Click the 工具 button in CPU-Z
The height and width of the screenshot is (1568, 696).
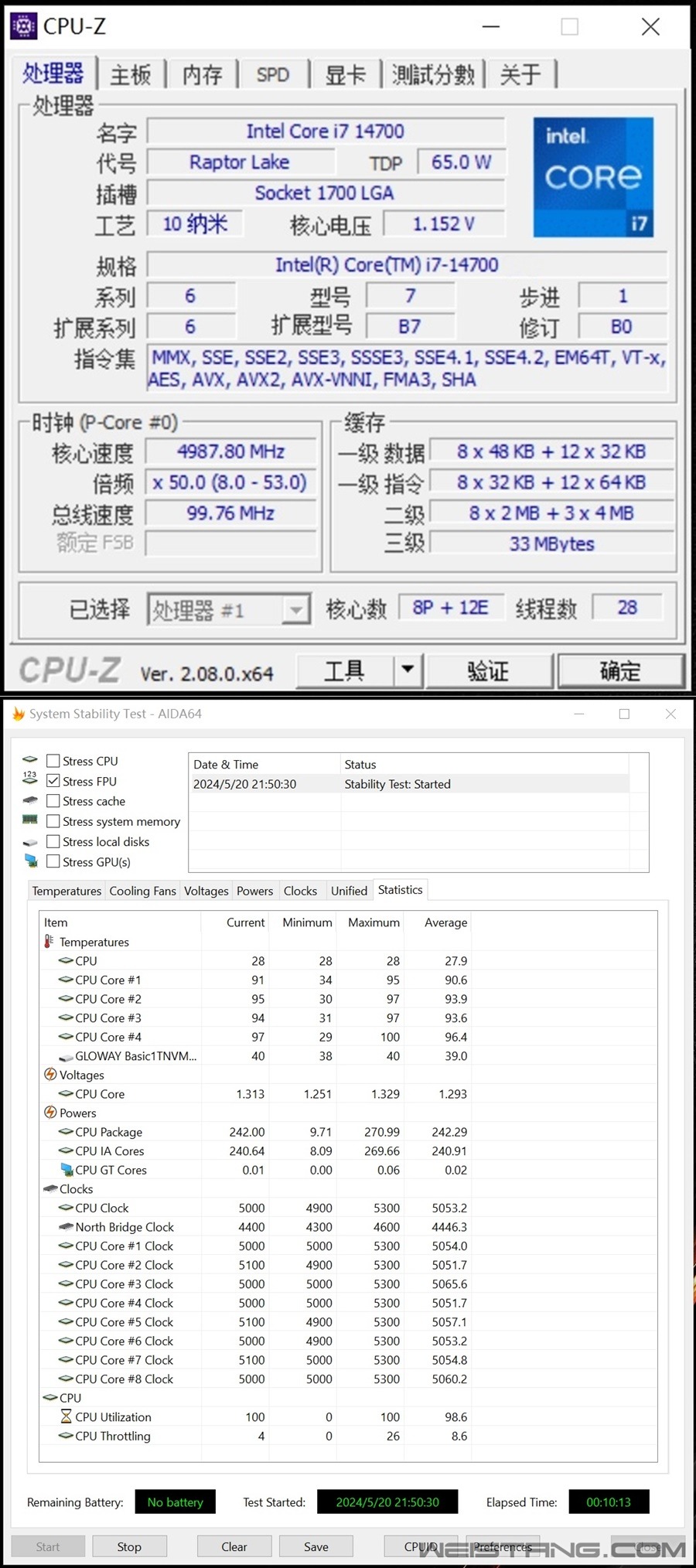tap(345, 670)
